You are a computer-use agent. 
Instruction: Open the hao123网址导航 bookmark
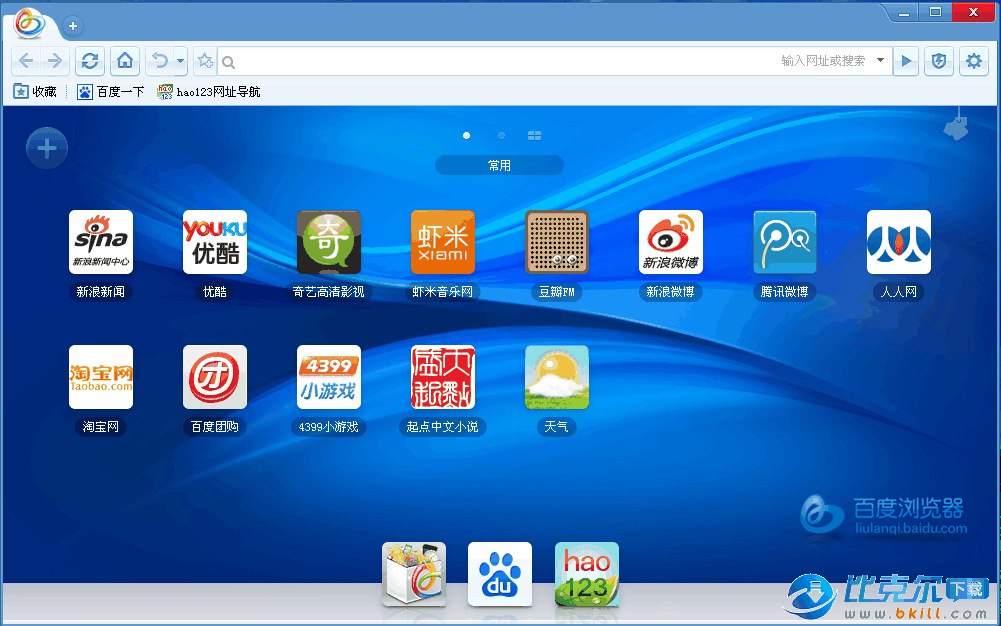(x=209, y=92)
